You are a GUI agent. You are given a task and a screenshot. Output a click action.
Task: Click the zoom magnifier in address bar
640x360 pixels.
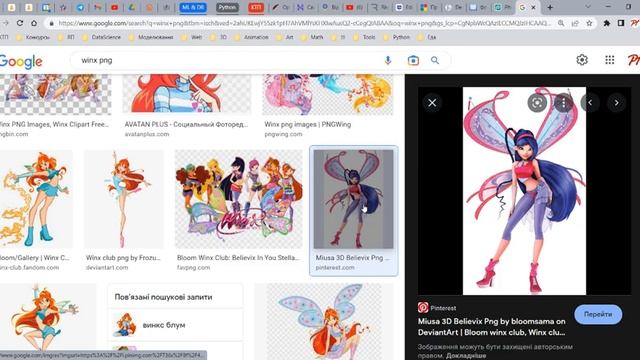tap(561, 23)
